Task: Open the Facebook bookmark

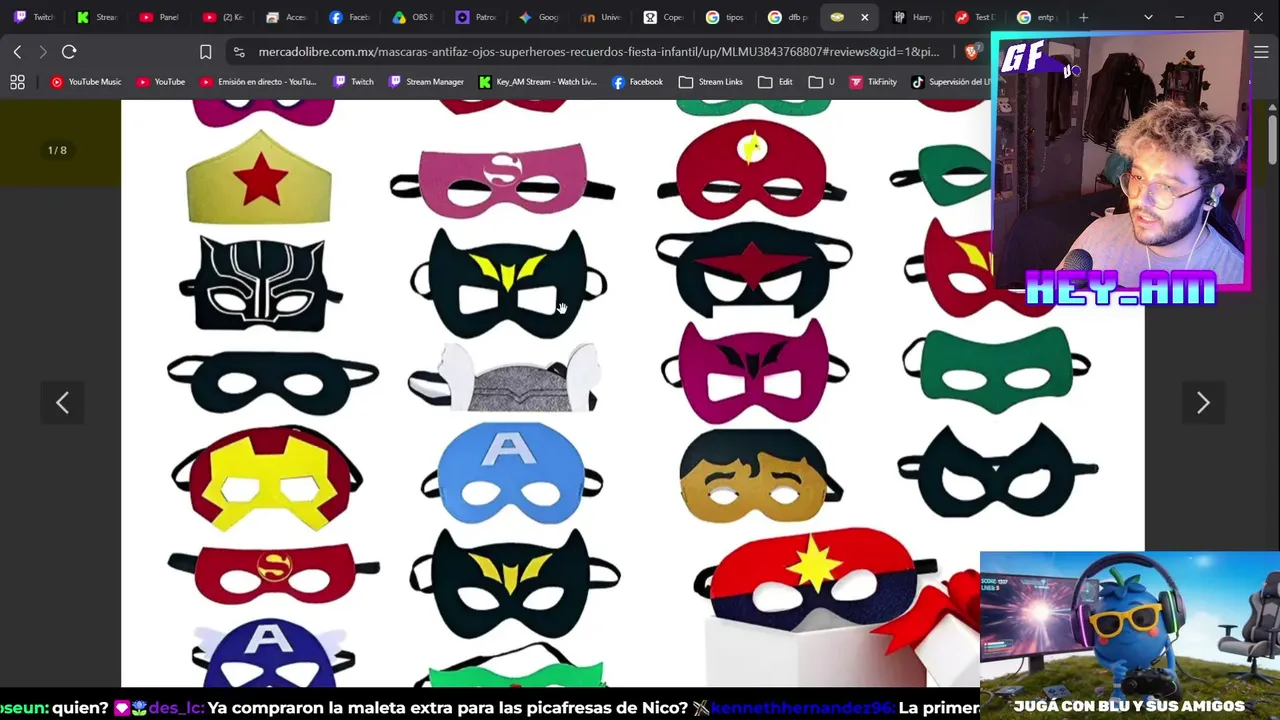Action: (x=638, y=82)
